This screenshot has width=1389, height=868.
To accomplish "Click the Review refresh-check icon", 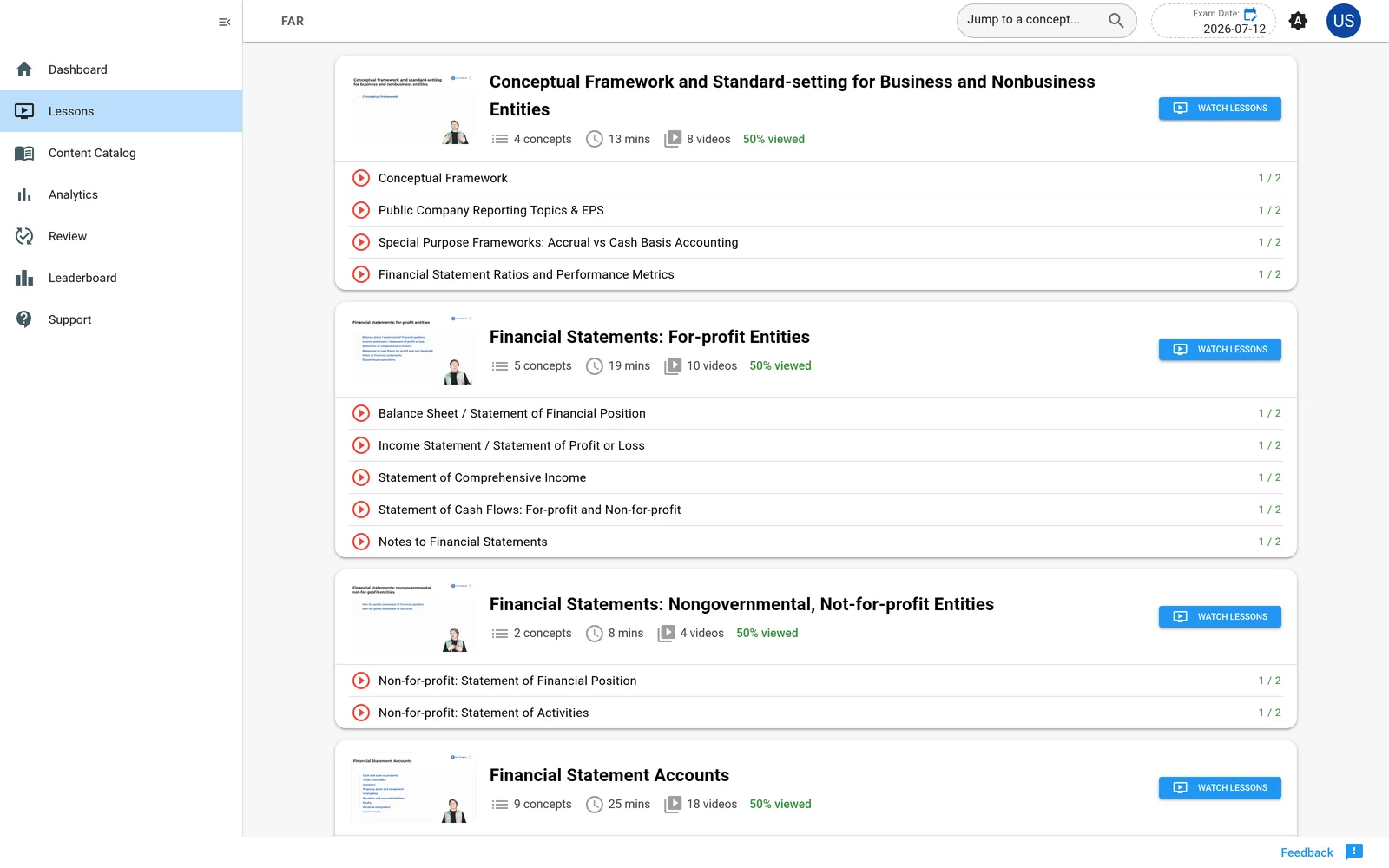I will point(24,236).
